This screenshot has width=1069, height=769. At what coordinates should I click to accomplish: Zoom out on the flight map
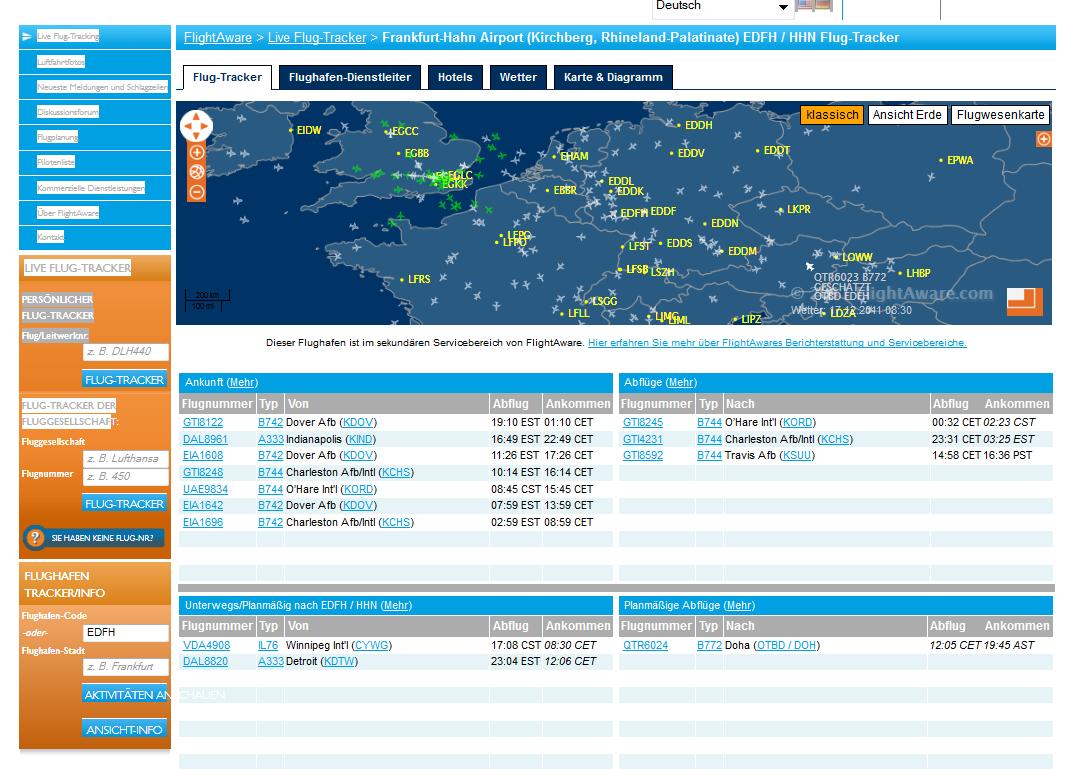point(197,191)
